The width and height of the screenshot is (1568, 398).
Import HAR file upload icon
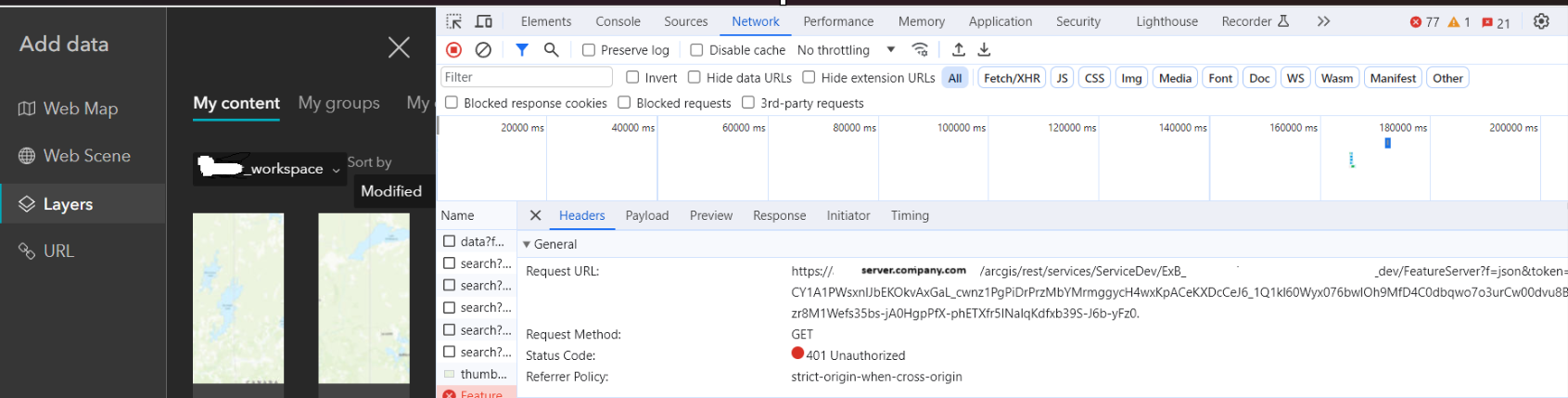pyautogui.click(x=959, y=49)
